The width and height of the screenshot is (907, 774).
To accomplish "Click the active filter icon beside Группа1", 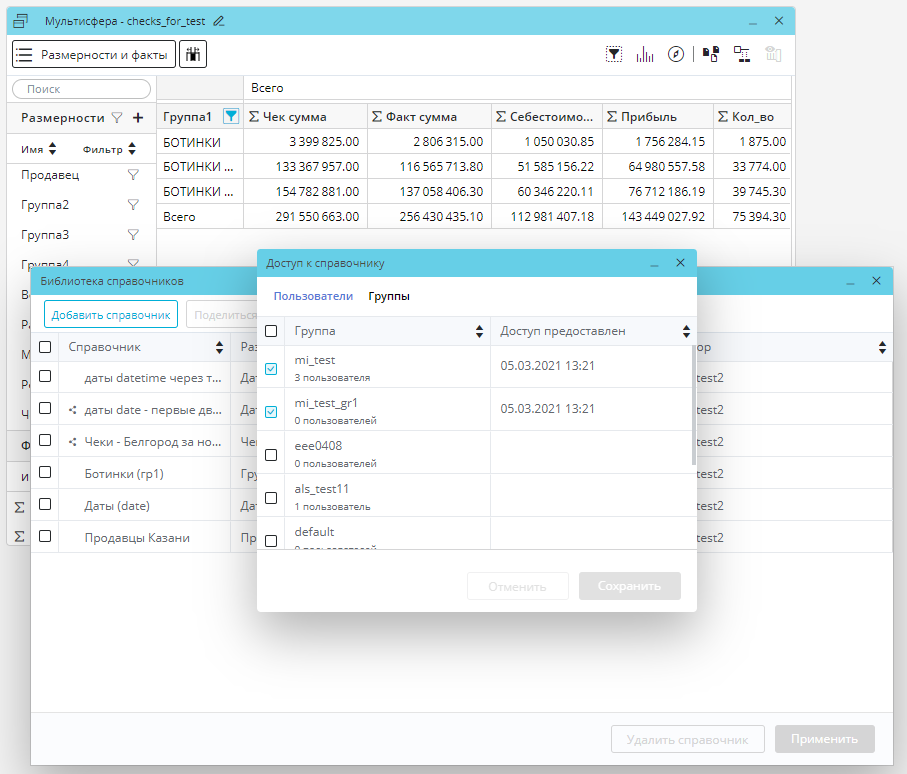I will 231,117.
